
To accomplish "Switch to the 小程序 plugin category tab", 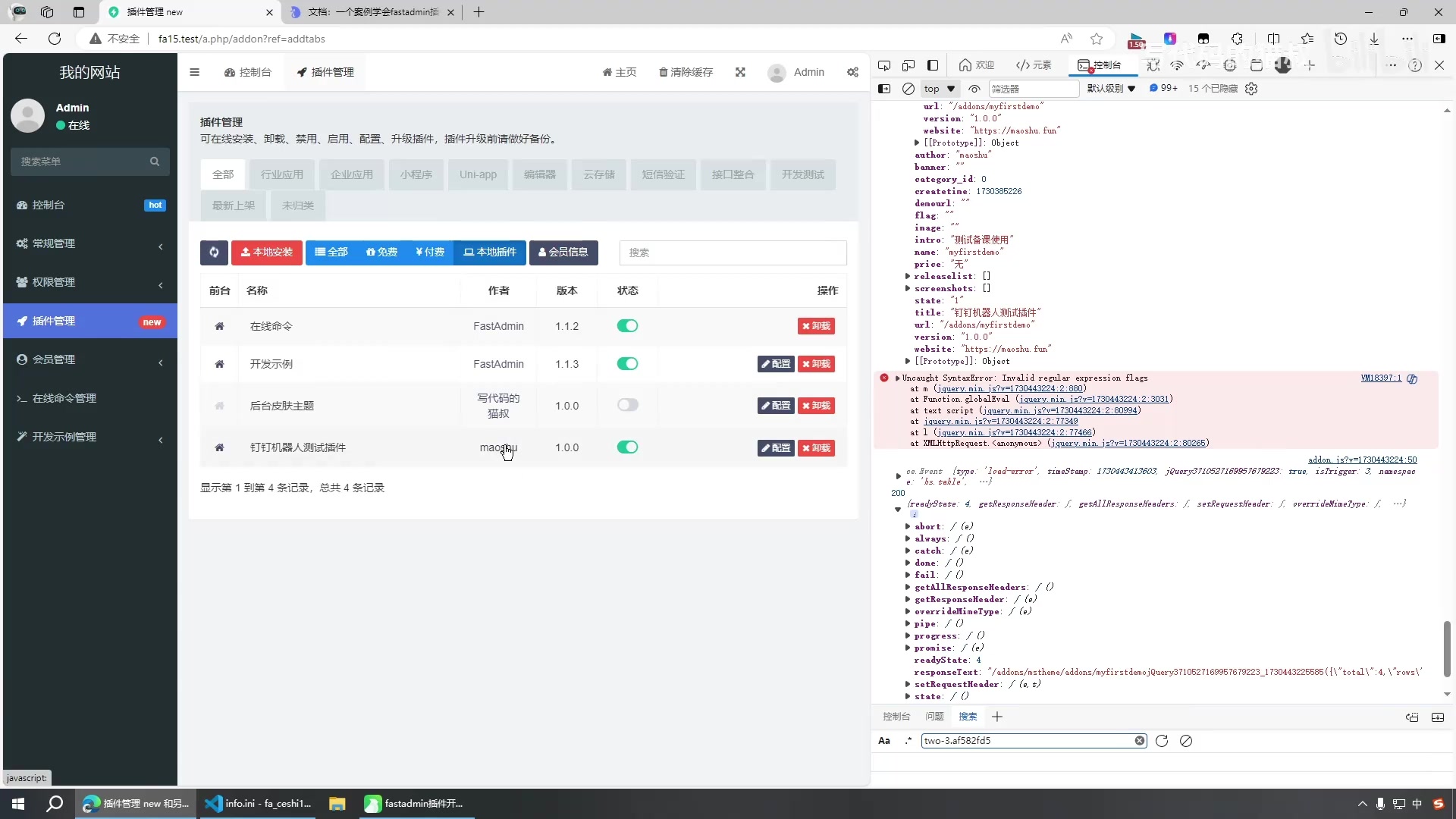I will coord(415,174).
